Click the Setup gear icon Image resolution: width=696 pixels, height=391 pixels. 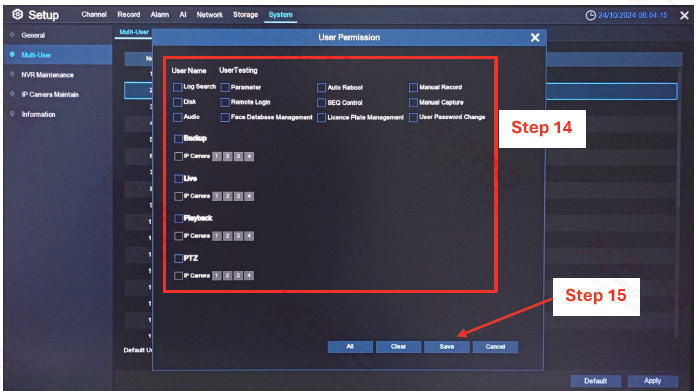[17, 15]
